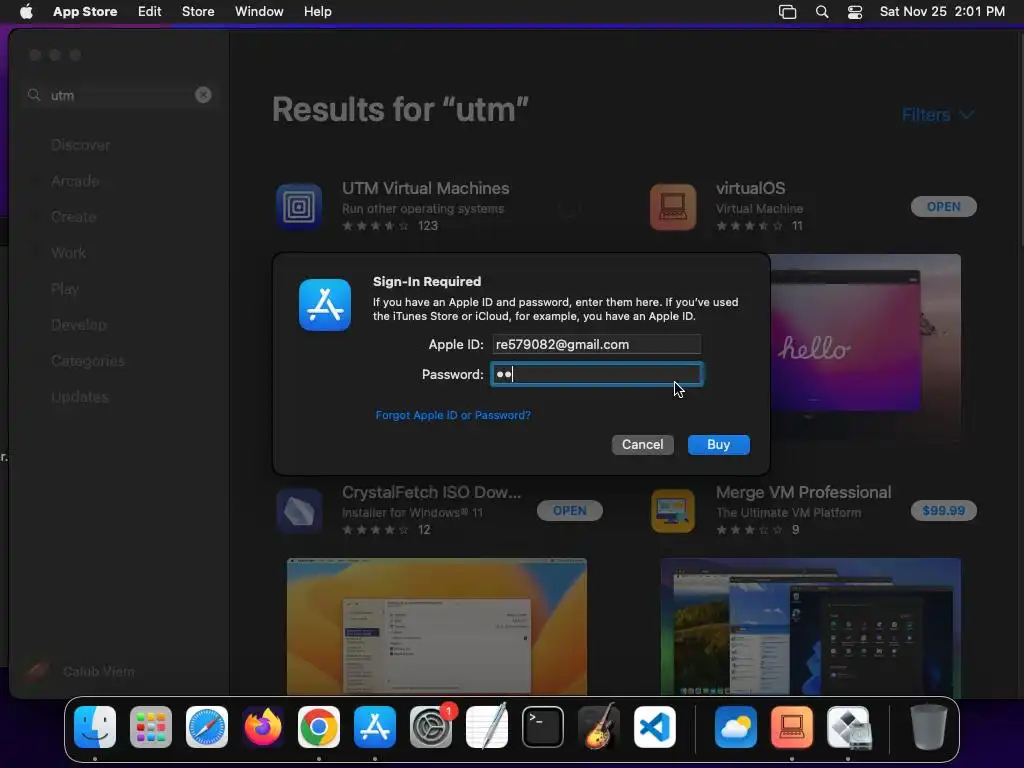
Task: Open System Preferences in the Dock
Action: [431, 727]
